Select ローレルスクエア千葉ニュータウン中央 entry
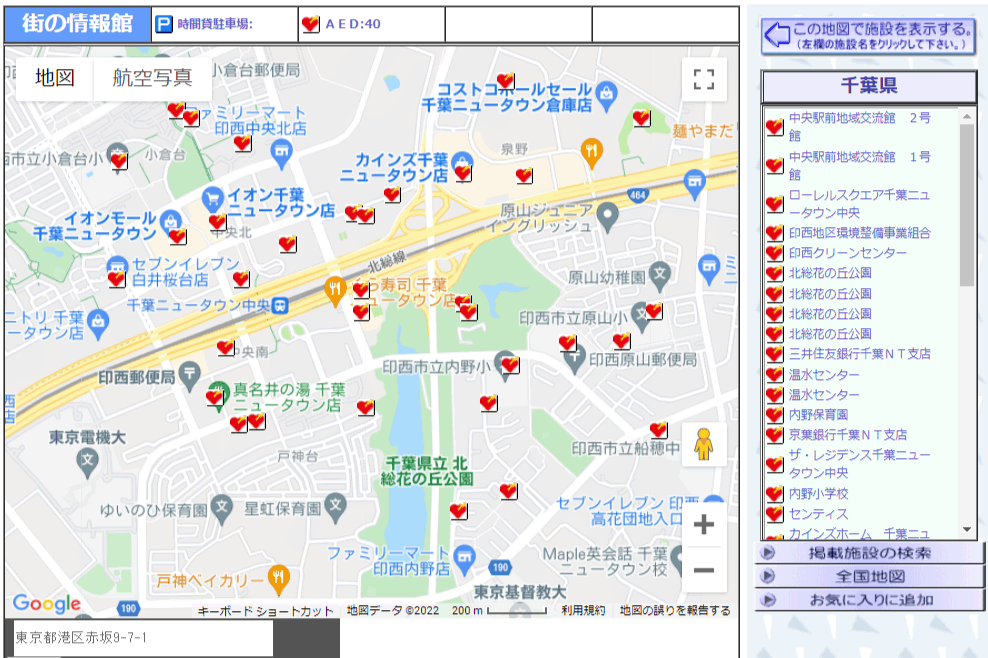Viewport: 988px width, 658px height. [x=859, y=204]
